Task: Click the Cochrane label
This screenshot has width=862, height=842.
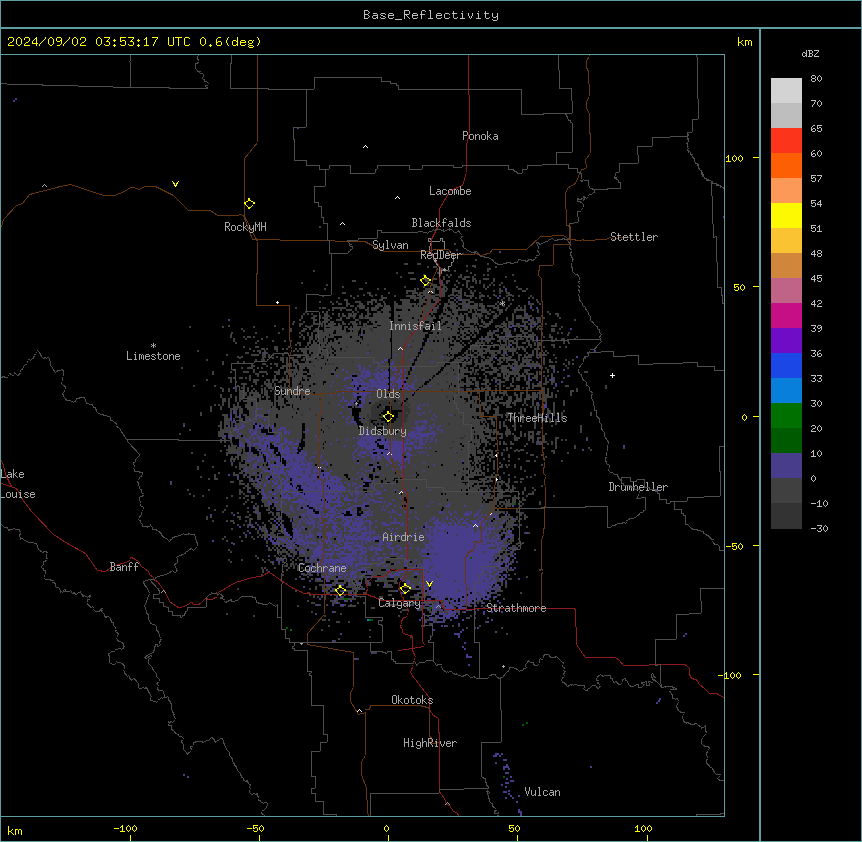Action: pyautogui.click(x=322, y=568)
